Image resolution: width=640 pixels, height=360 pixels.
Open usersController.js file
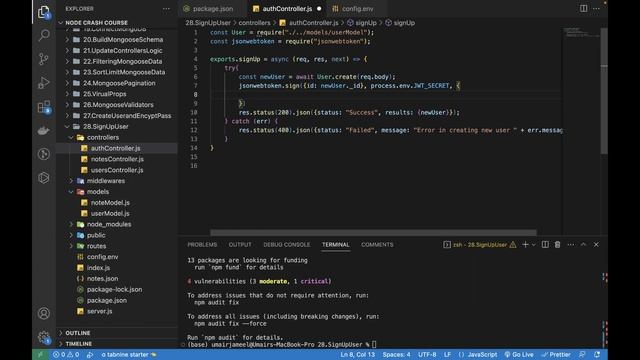coord(117,170)
